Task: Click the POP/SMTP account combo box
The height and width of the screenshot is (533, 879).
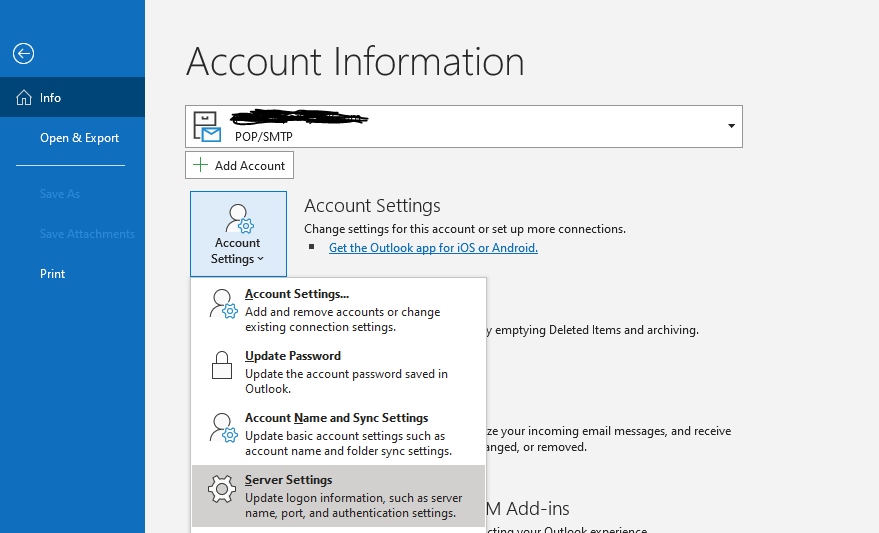Action: [x=463, y=126]
